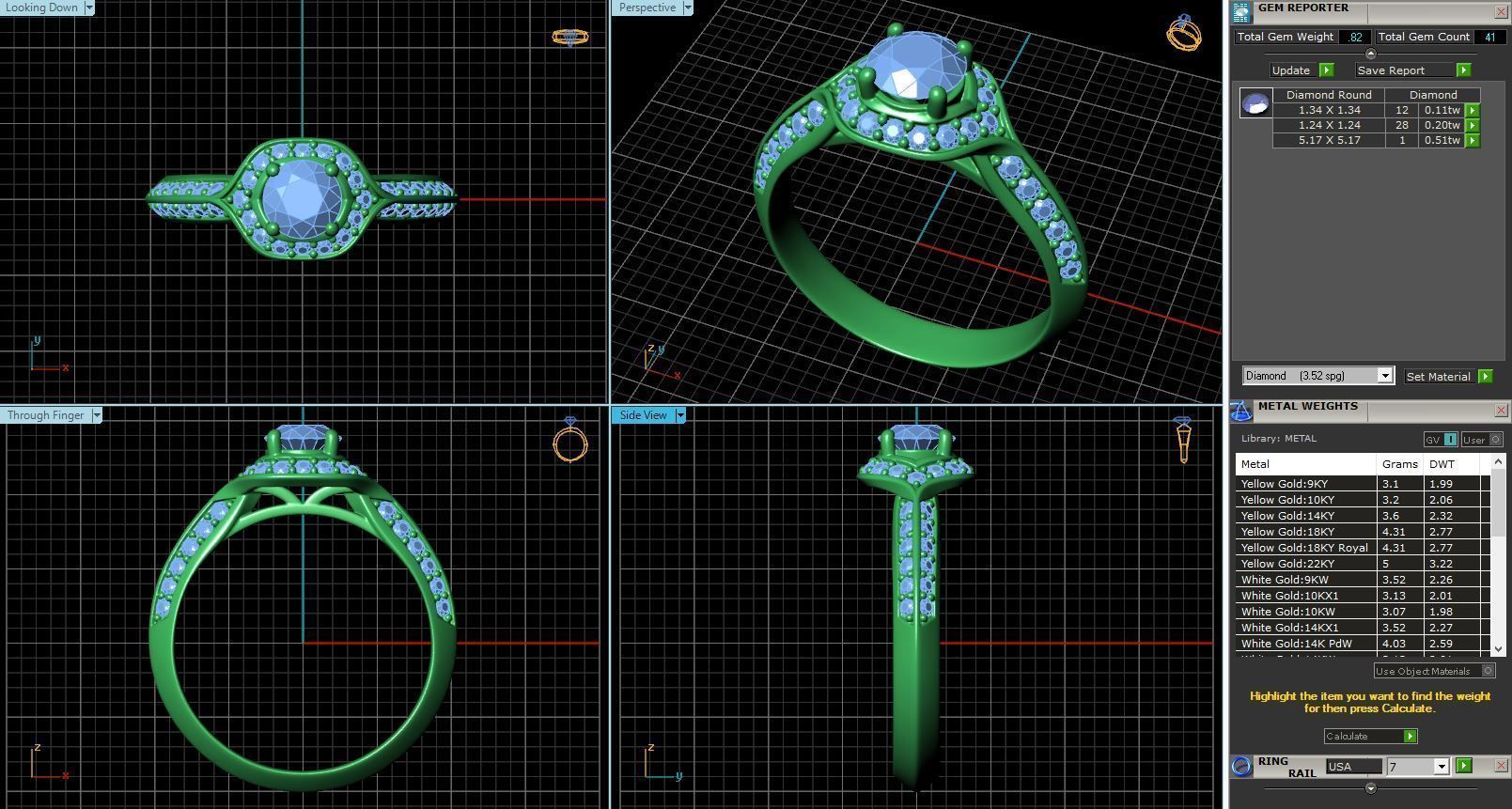Click green arrow for 1.34 X 1.34 row
Image resolution: width=1512 pixels, height=809 pixels.
coord(1473,110)
